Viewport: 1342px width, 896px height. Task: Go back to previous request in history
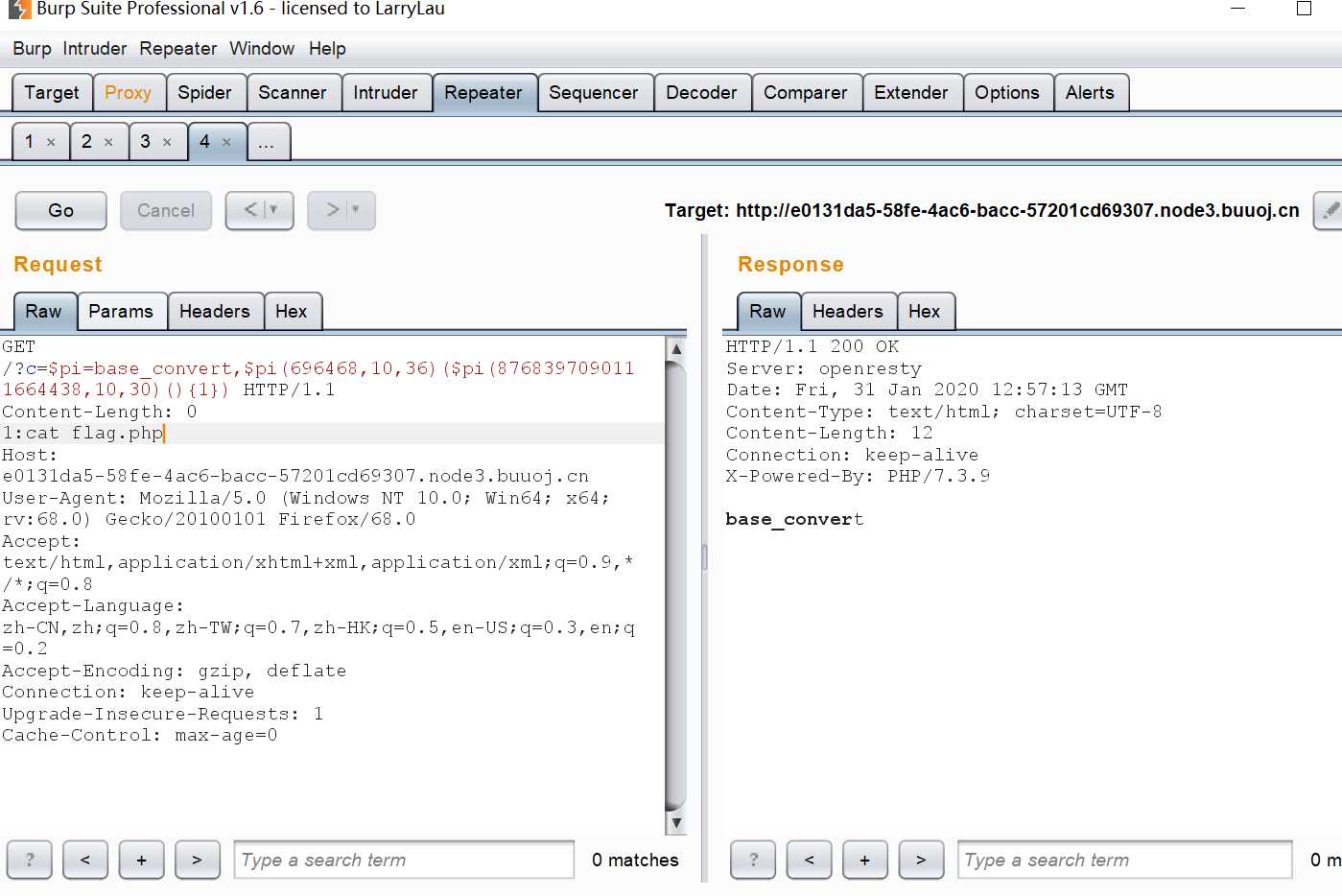pyautogui.click(x=250, y=210)
